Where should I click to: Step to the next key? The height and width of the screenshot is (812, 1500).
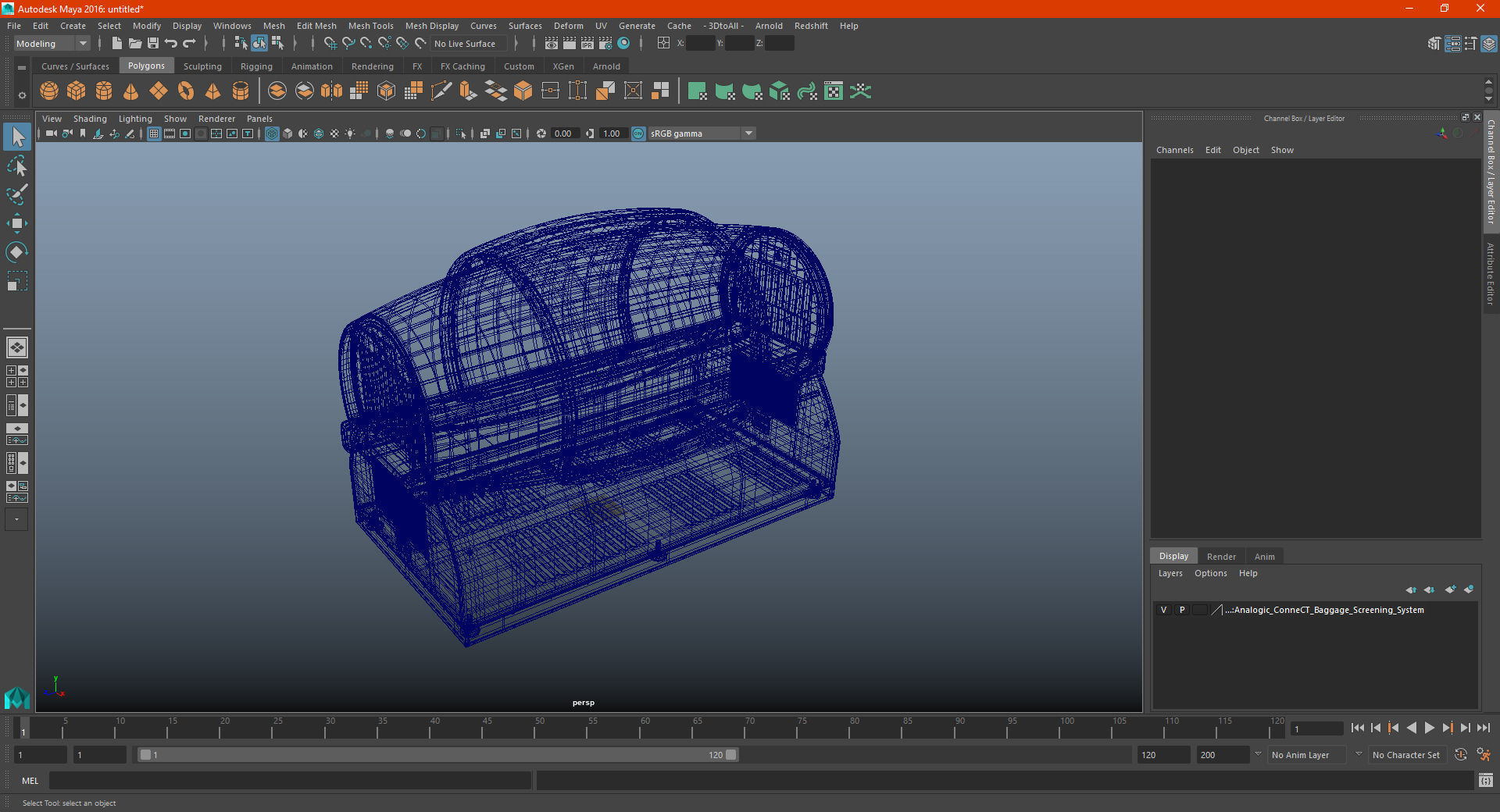pos(1448,728)
